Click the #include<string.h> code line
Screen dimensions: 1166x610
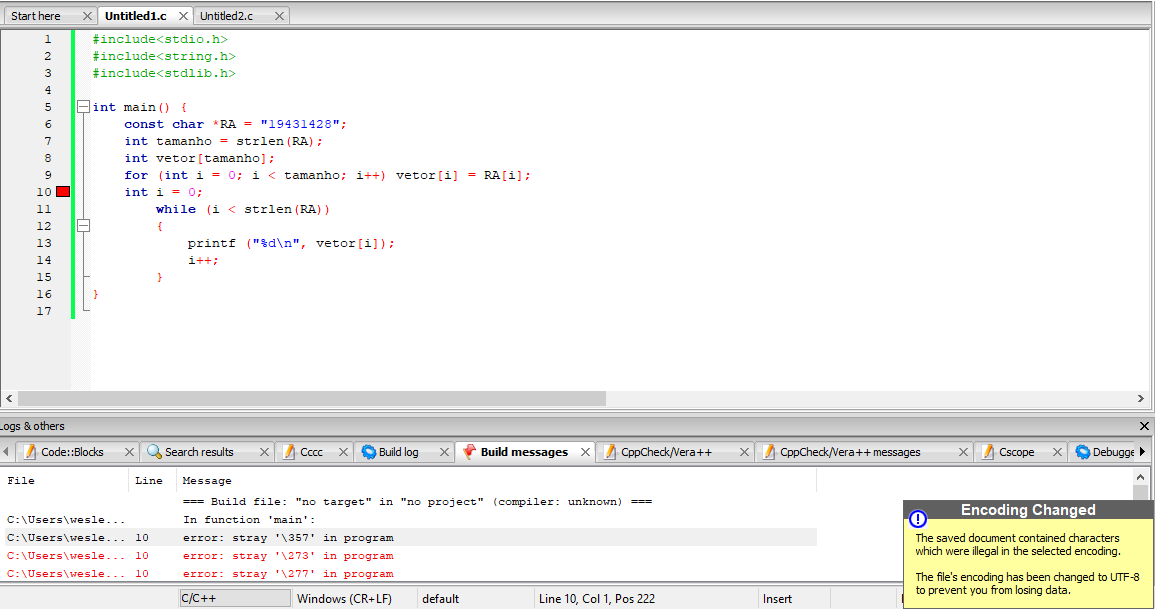(x=164, y=57)
